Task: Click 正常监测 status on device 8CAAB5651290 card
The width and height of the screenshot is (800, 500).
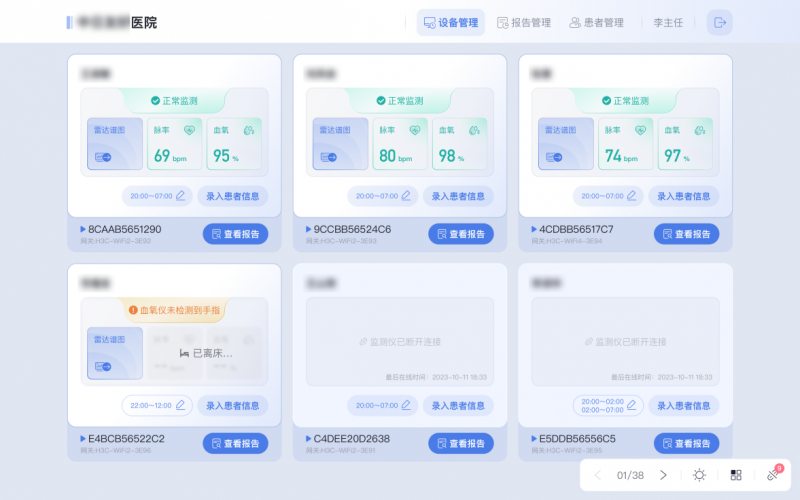Action: pos(174,101)
